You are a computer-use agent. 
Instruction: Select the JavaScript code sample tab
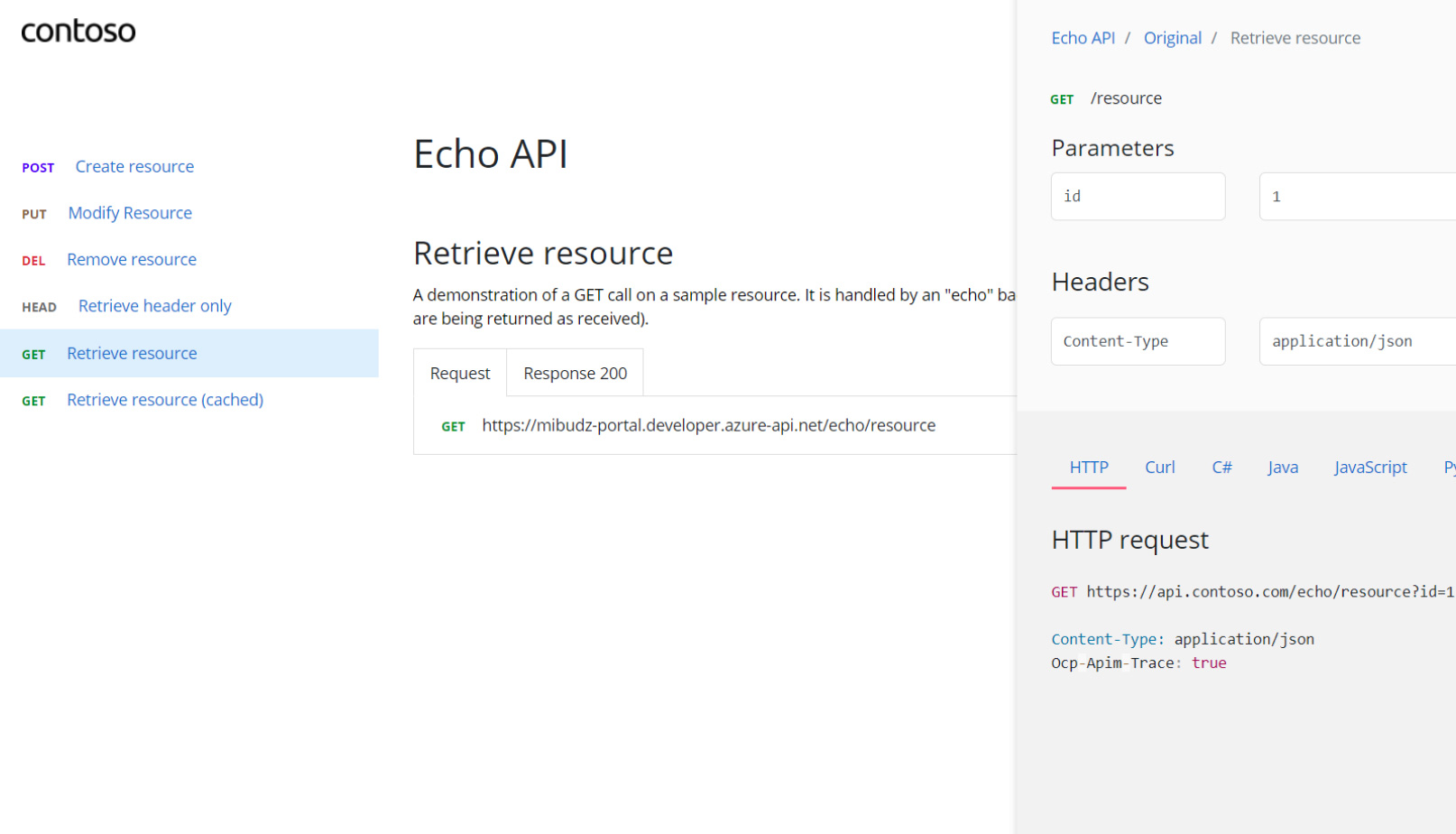coord(1369,468)
